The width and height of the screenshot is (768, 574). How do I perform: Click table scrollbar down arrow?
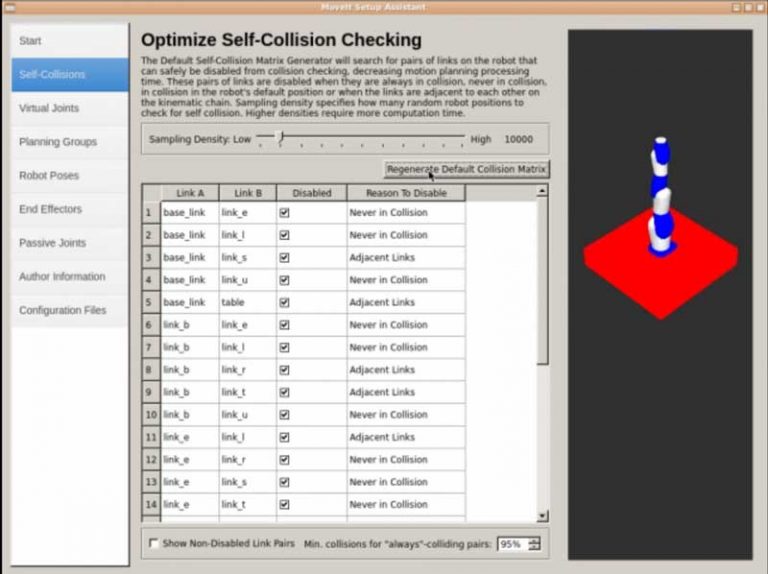click(542, 516)
